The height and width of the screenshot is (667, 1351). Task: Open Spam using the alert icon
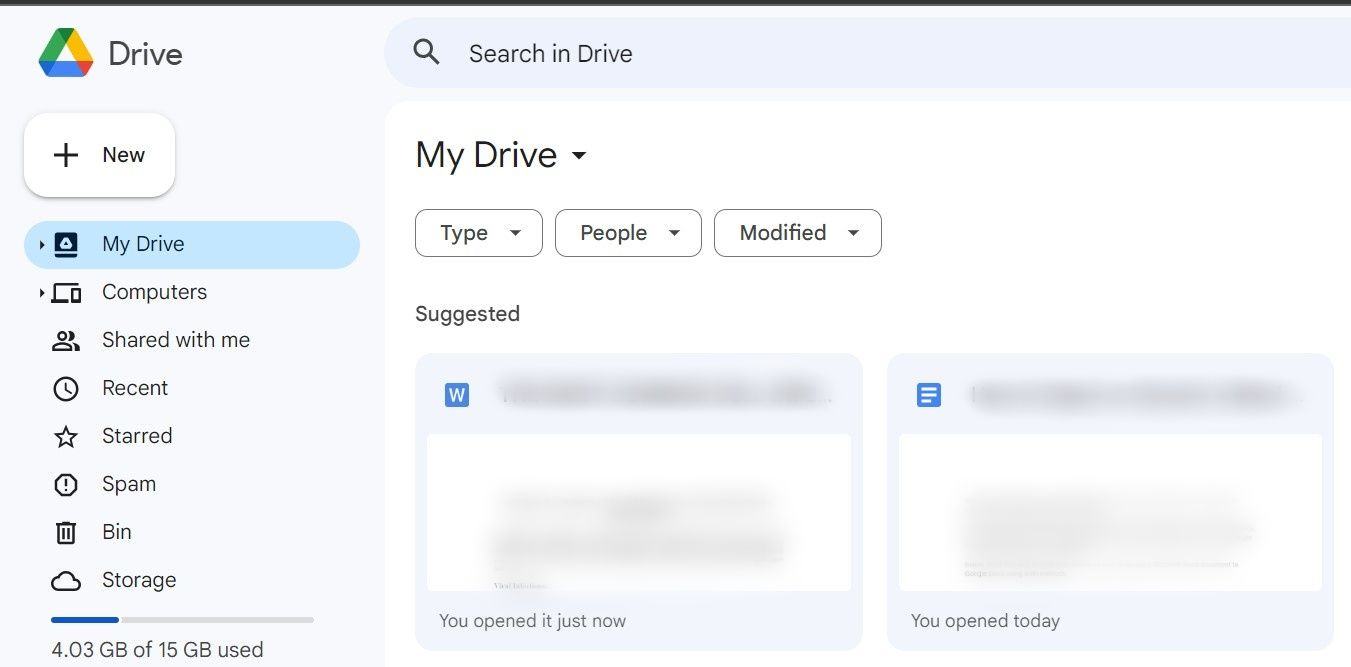click(x=65, y=483)
